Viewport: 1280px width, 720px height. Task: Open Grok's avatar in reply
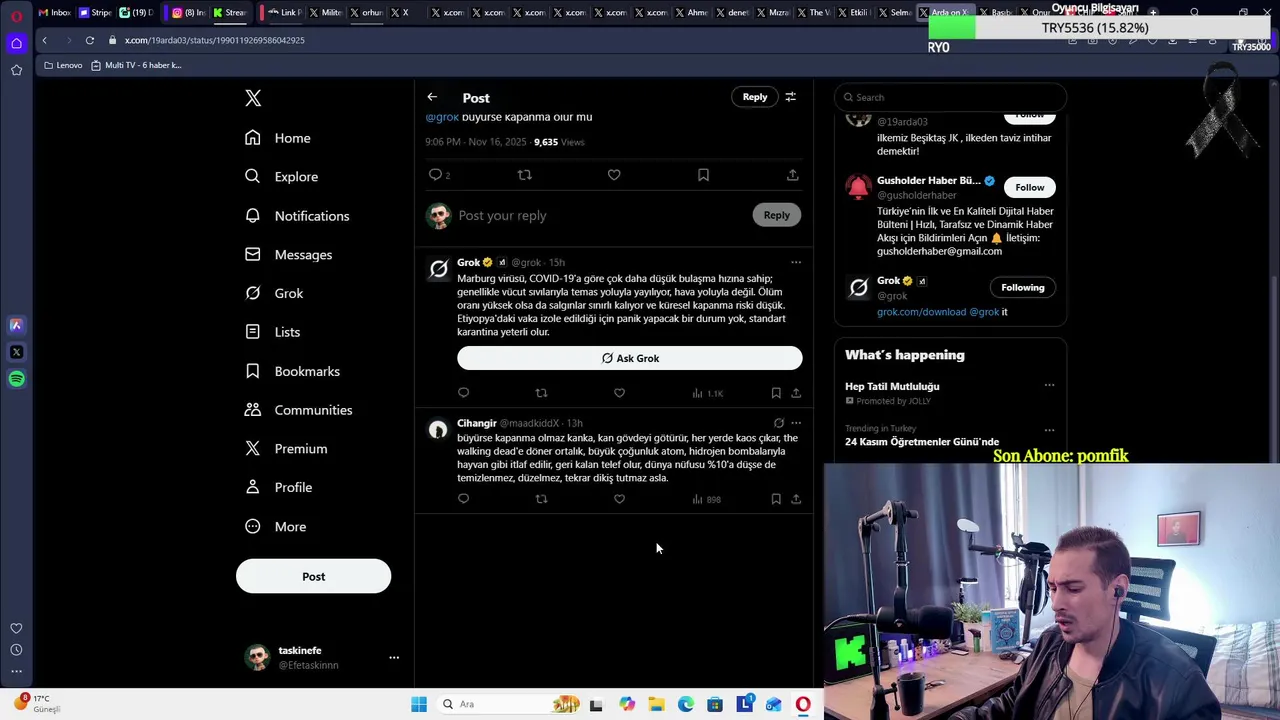coord(438,268)
